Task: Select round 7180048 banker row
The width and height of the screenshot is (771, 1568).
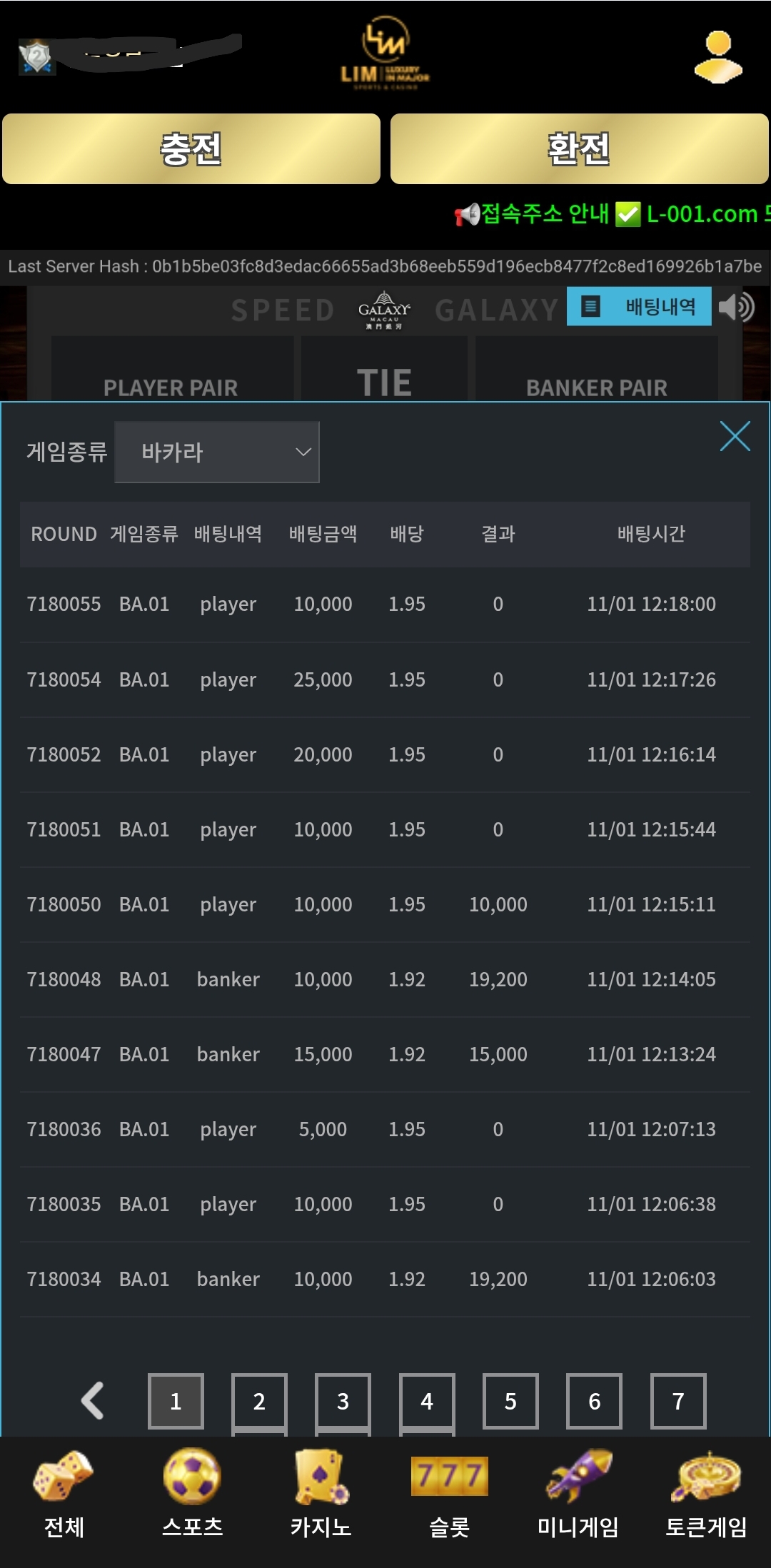Action: (x=385, y=979)
